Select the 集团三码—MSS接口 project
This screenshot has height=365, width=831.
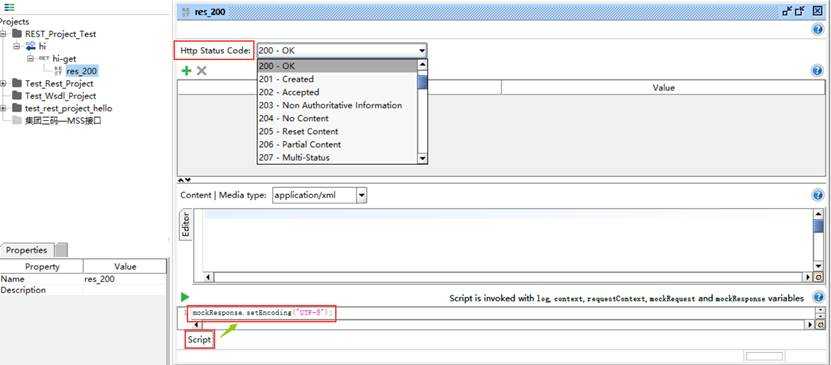click(63, 121)
